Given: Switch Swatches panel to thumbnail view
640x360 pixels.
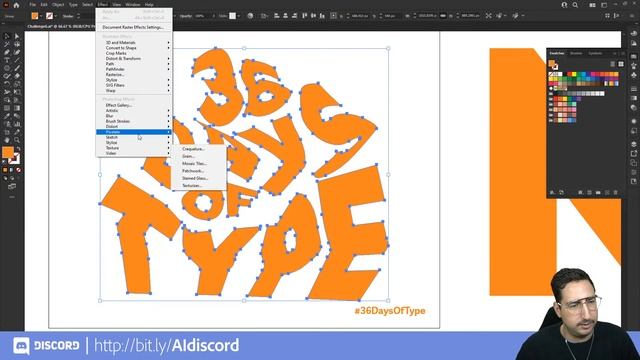Looking at the screenshot, I should tap(621, 64).
